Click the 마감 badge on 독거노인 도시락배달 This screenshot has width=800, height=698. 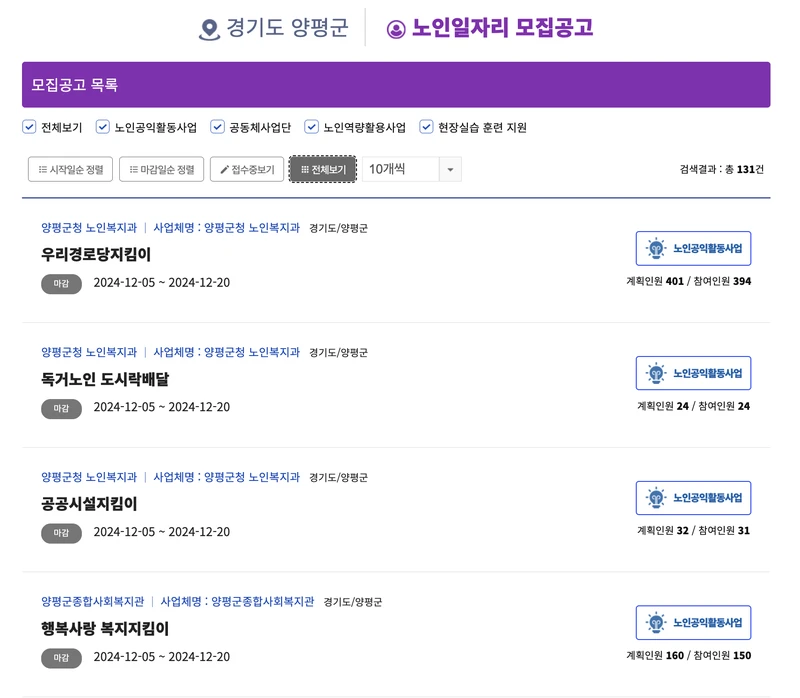[x=60, y=408]
